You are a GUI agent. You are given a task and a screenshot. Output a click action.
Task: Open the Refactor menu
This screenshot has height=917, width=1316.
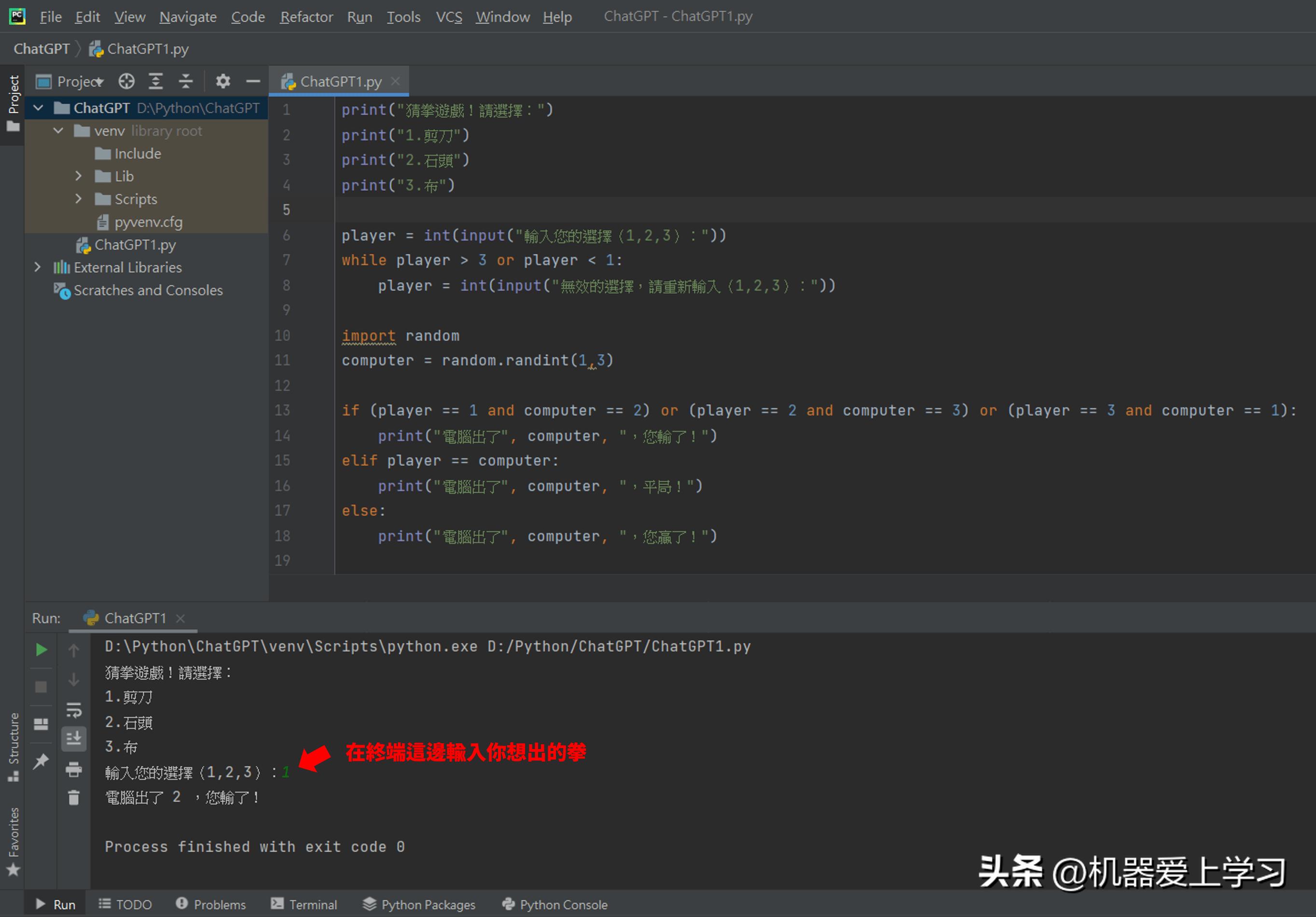click(306, 16)
